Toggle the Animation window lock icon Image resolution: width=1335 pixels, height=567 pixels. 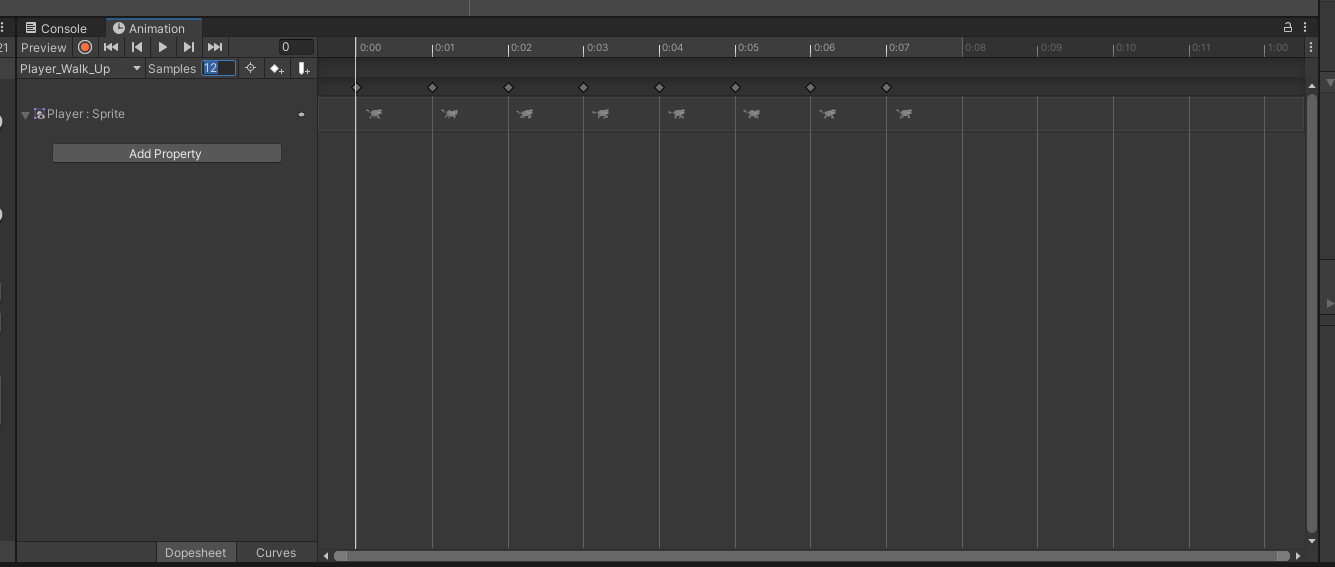[x=1288, y=27]
